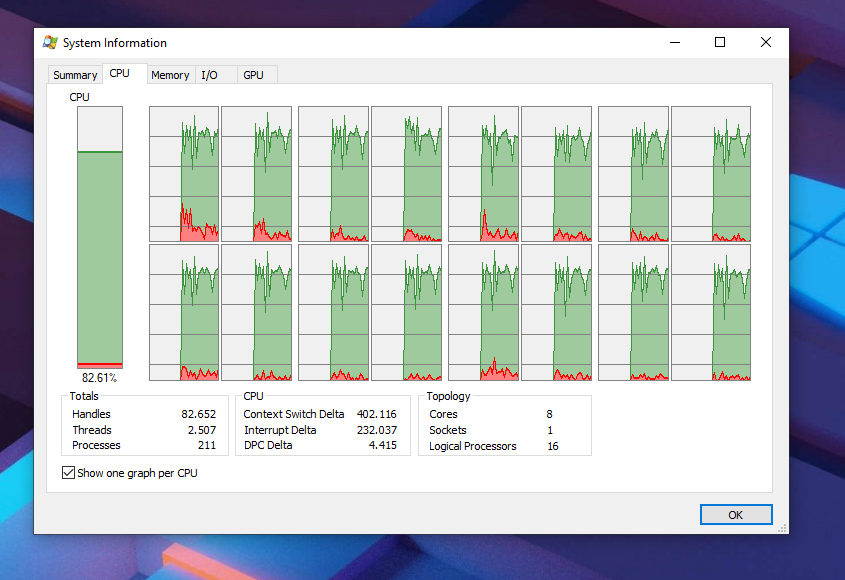This screenshot has width=845, height=580.
Task: Select the bottom-left per-CPU graph
Action: pyautogui.click(x=184, y=313)
